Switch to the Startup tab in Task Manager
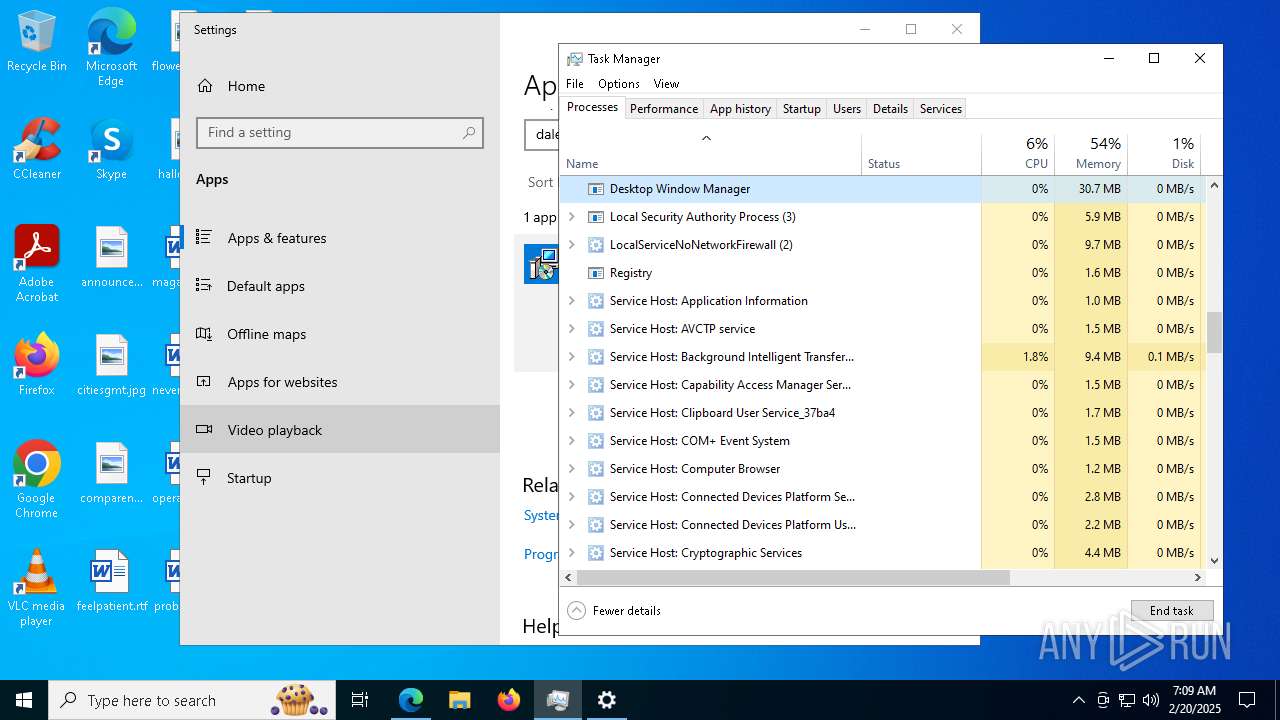Image resolution: width=1280 pixels, height=720 pixels. tap(802, 109)
